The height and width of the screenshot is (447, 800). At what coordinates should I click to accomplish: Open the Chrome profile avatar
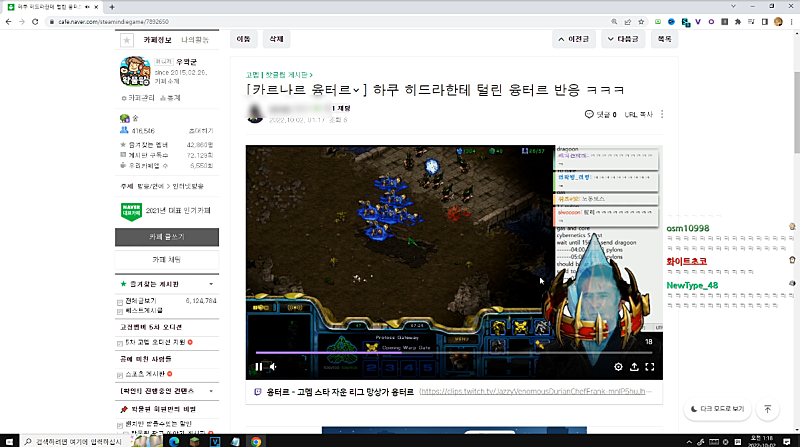coord(778,22)
